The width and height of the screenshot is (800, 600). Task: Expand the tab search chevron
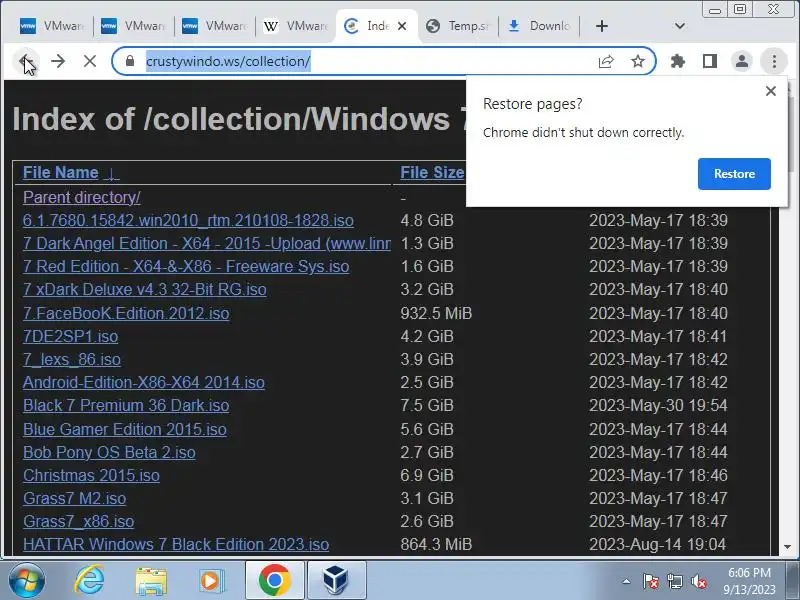tap(680, 26)
